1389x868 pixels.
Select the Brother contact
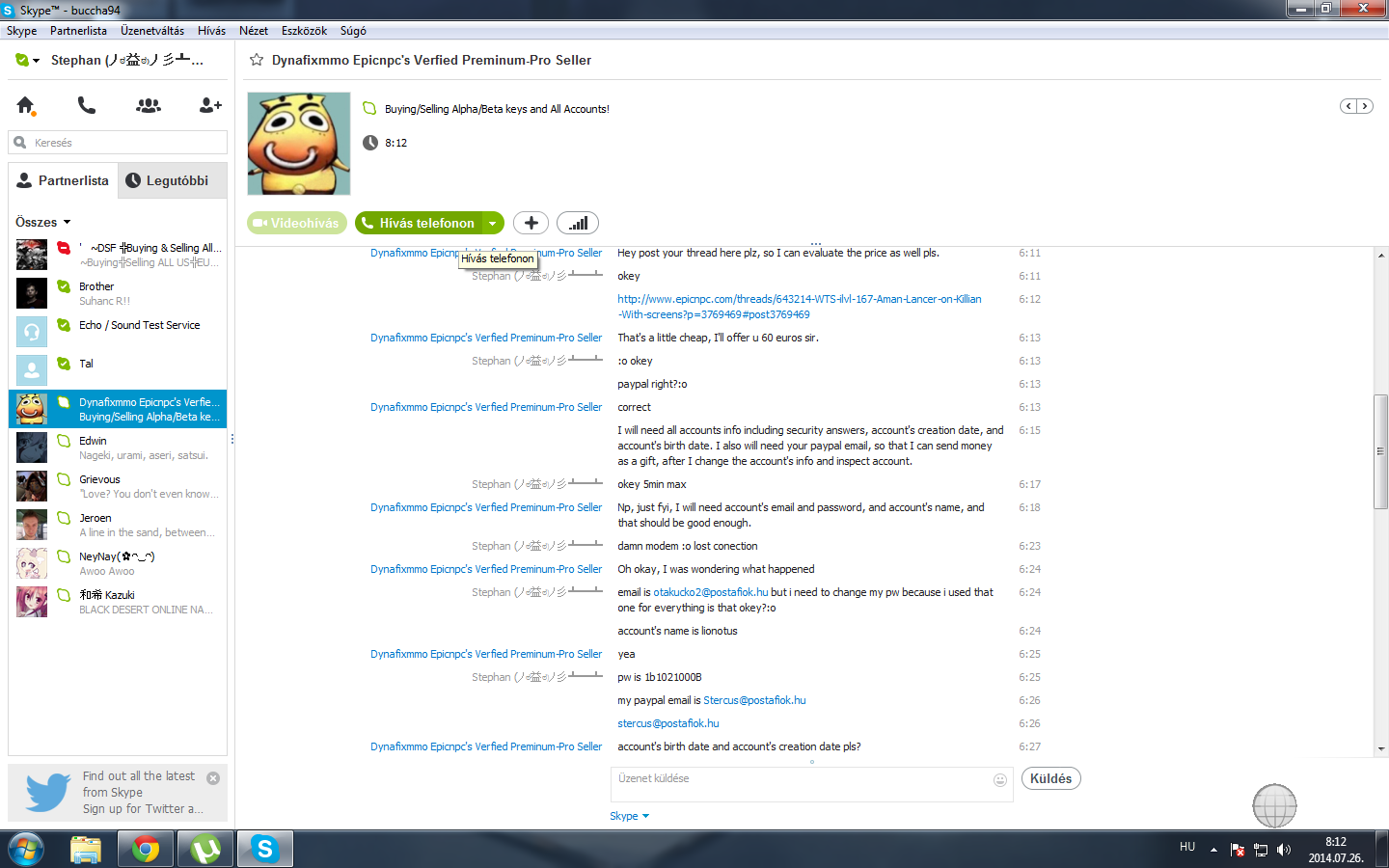point(118,293)
